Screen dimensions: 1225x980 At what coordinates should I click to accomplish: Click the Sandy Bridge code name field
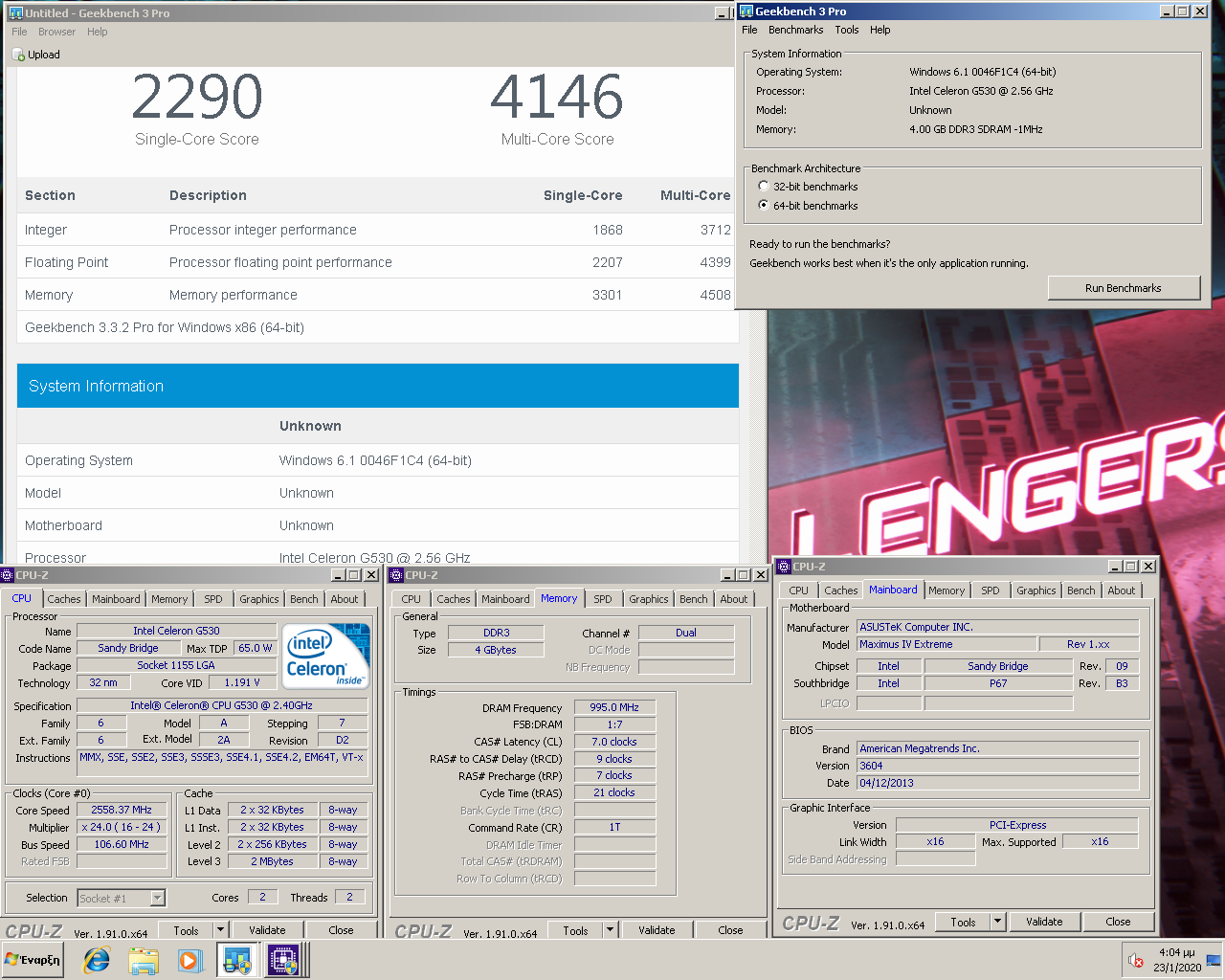pyautogui.click(x=128, y=648)
